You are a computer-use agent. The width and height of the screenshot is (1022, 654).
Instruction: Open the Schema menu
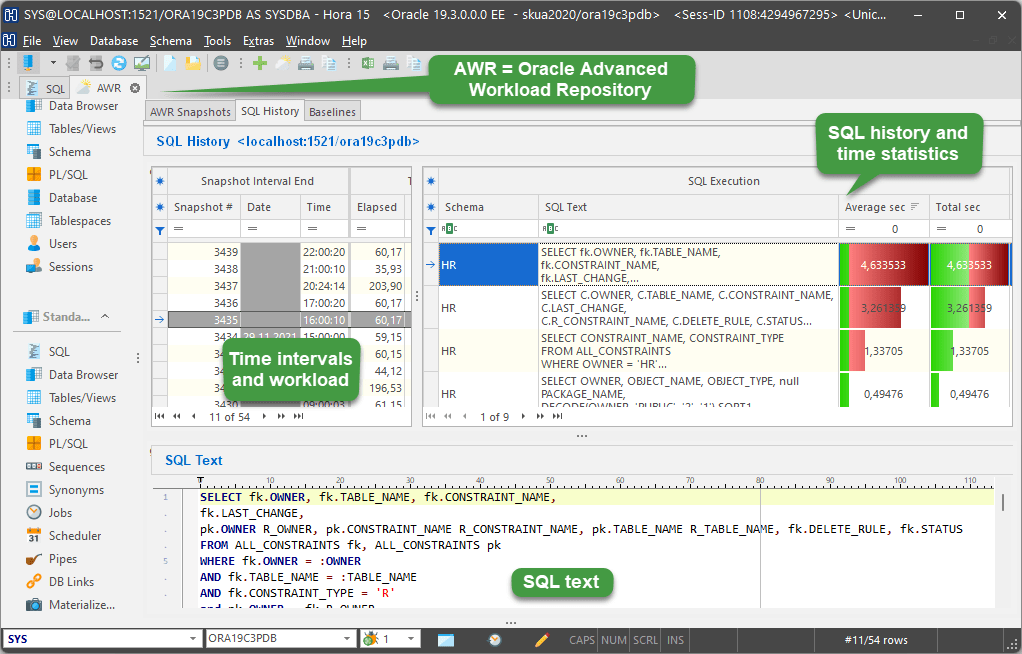pos(171,41)
